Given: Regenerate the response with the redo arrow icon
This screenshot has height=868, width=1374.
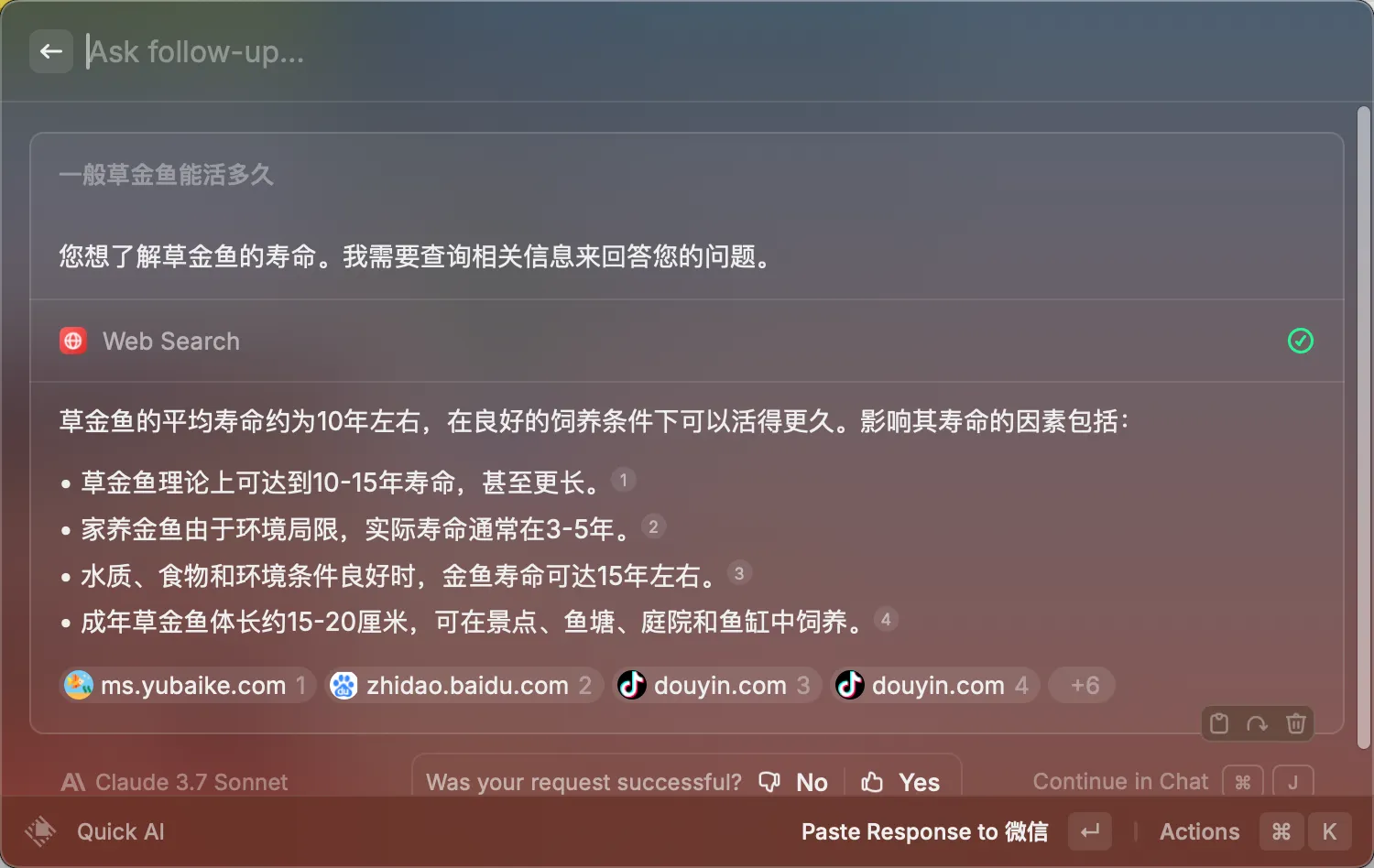Looking at the screenshot, I should coord(1257,723).
